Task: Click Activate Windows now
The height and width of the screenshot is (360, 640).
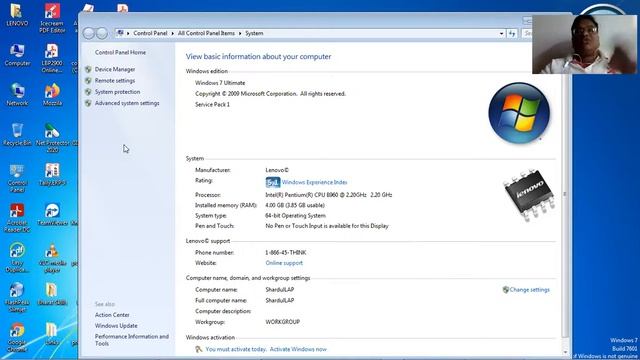Action: (x=298, y=349)
